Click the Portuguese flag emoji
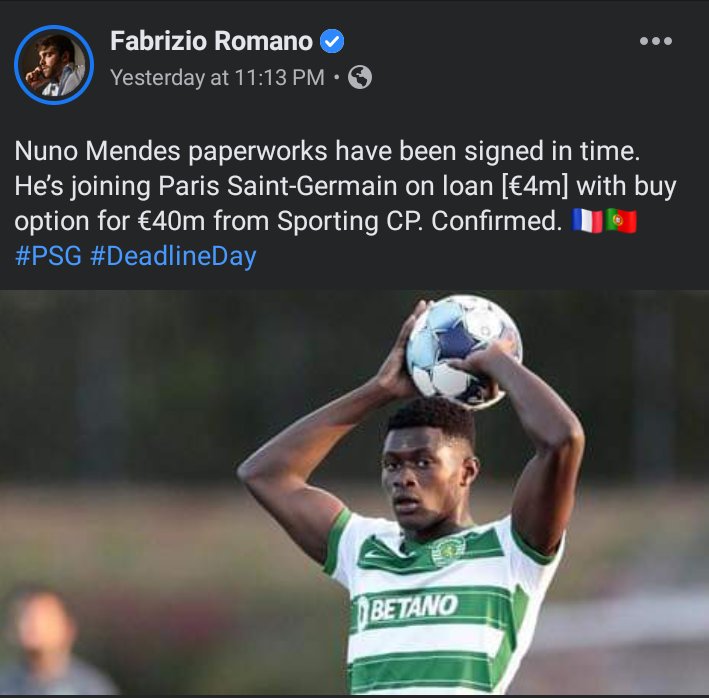 pyautogui.click(x=621, y=221)
